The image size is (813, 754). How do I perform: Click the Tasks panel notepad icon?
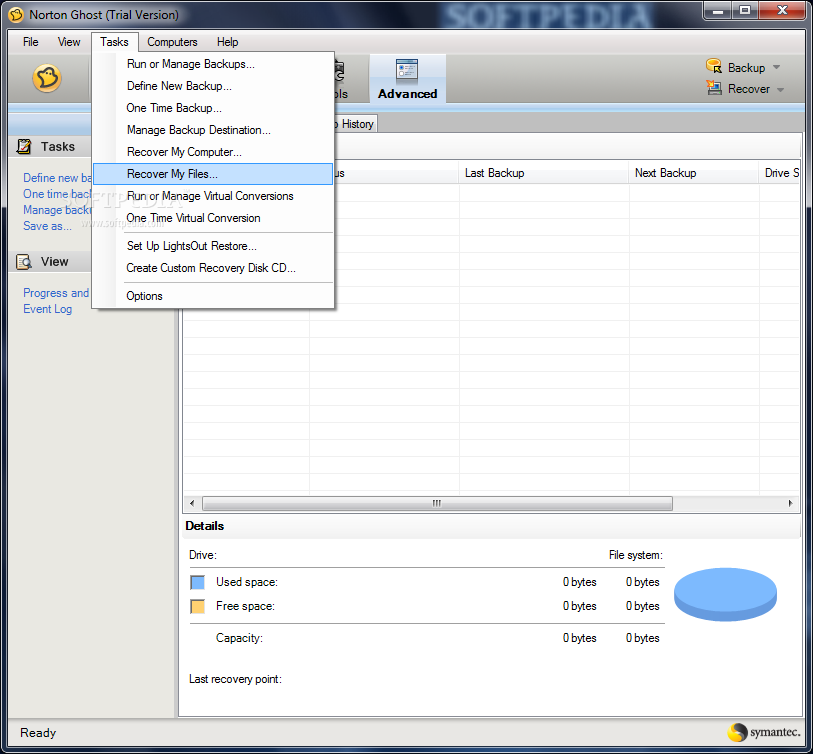pos(24,147)
